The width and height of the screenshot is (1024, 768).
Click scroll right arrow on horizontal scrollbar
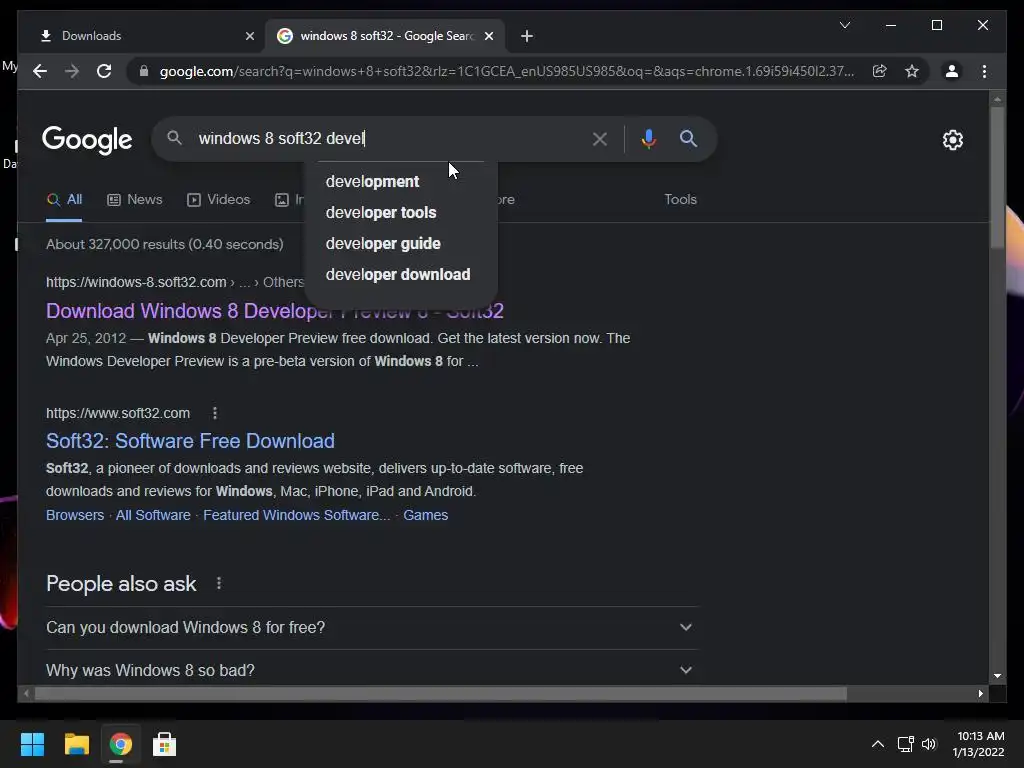(980, 694)
